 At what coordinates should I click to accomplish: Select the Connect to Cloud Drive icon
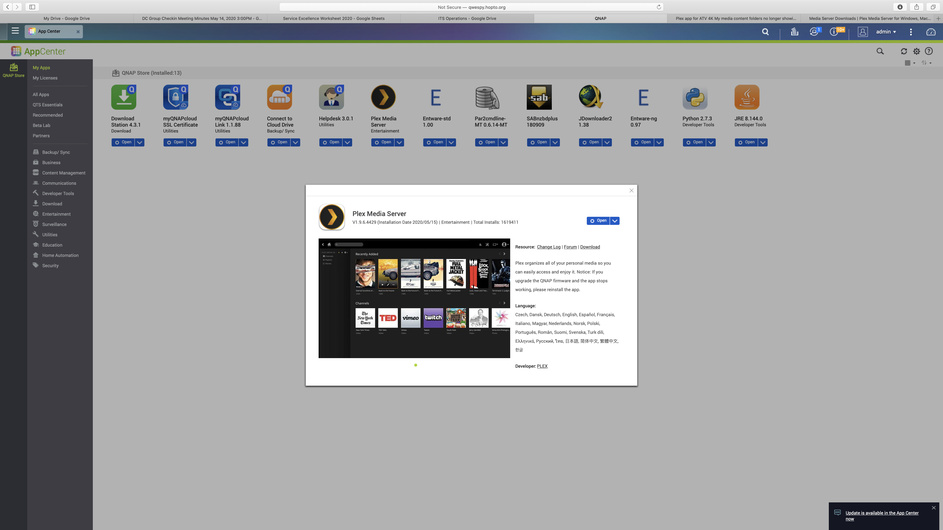coord(279,97)
